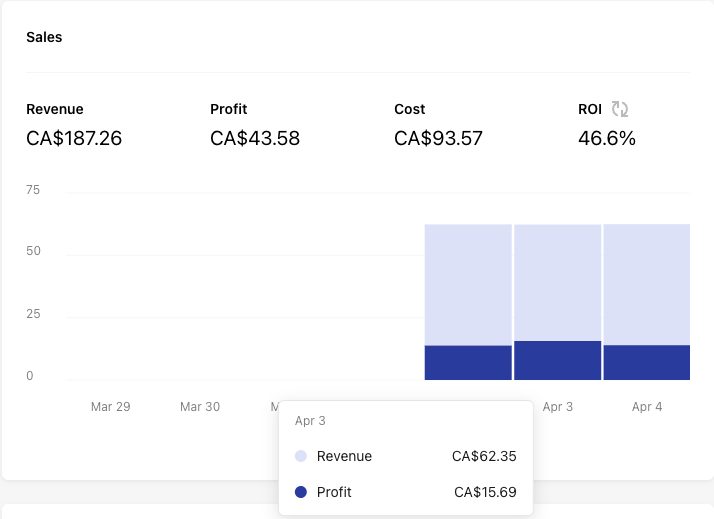Click the Cost summary label

[x=409, y=109]
